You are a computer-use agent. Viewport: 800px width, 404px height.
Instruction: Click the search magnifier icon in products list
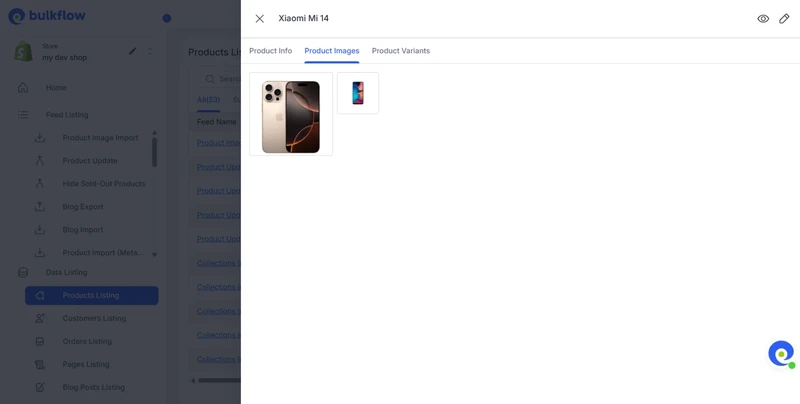coord(210,79)
